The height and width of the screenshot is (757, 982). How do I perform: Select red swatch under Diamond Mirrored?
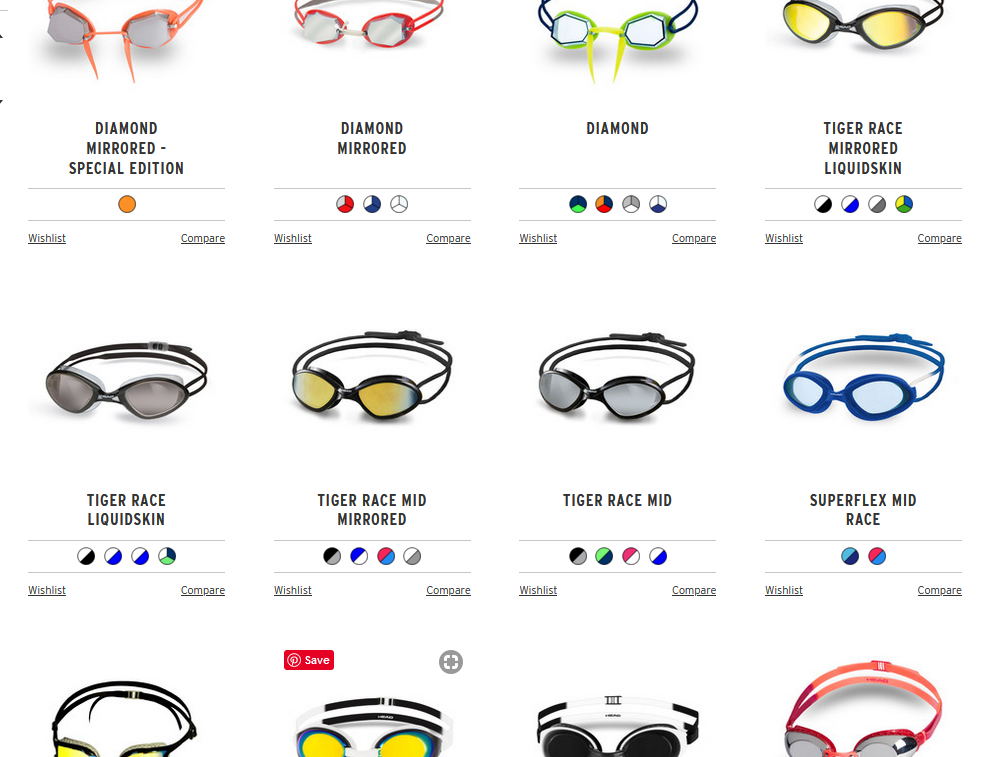click(x=345, y=204)
